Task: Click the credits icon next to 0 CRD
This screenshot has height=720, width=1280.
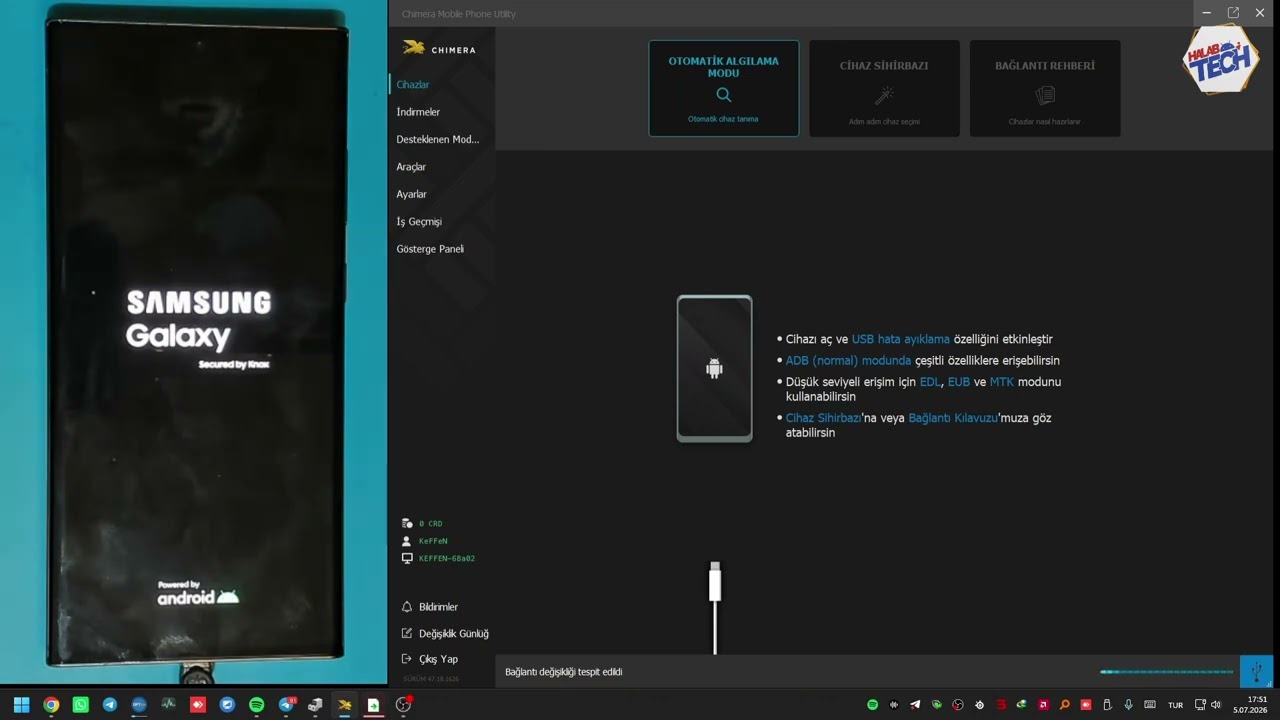Action: 407,523
